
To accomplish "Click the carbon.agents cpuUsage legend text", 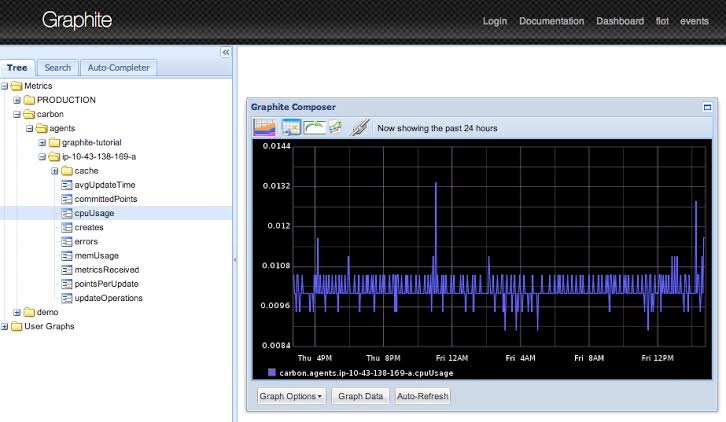I will (x=366, y=373).
